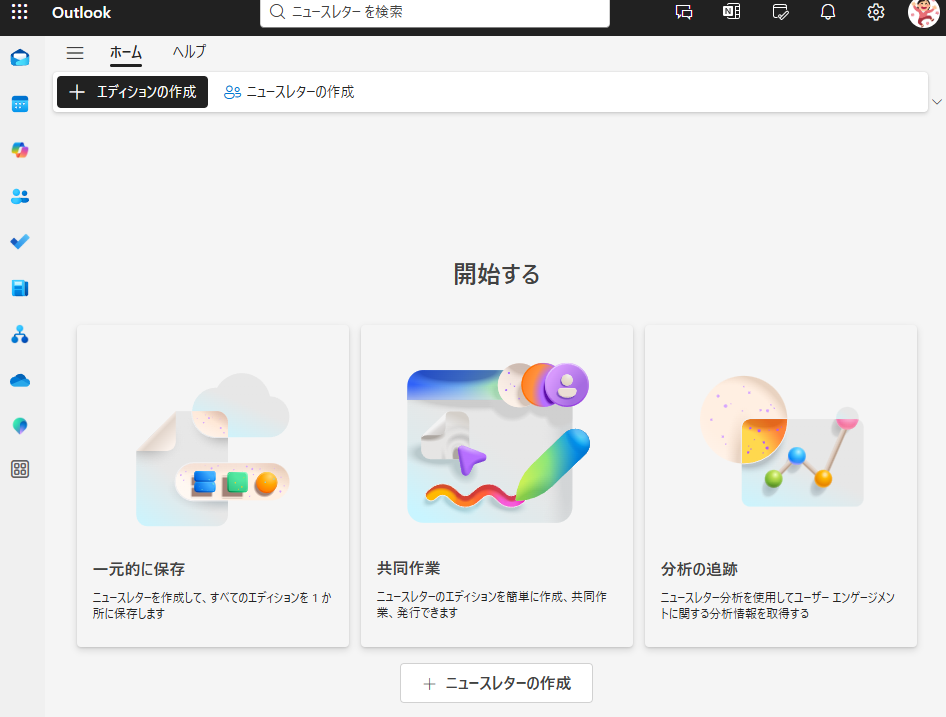Click the ニュースレター を検索 search field

coord(440,12)
